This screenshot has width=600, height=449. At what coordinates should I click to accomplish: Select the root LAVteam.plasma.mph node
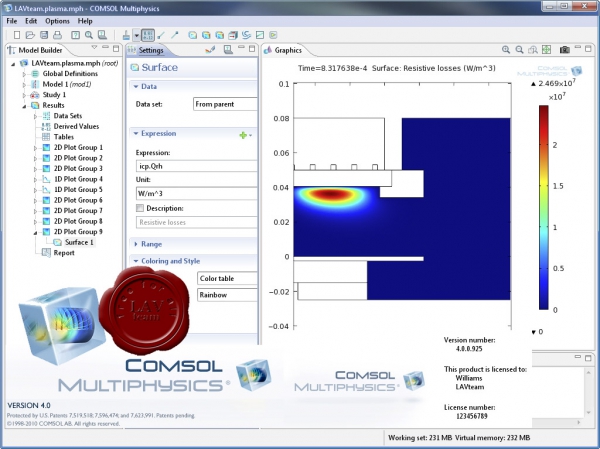pyautogui.click(x=74, y=63)
